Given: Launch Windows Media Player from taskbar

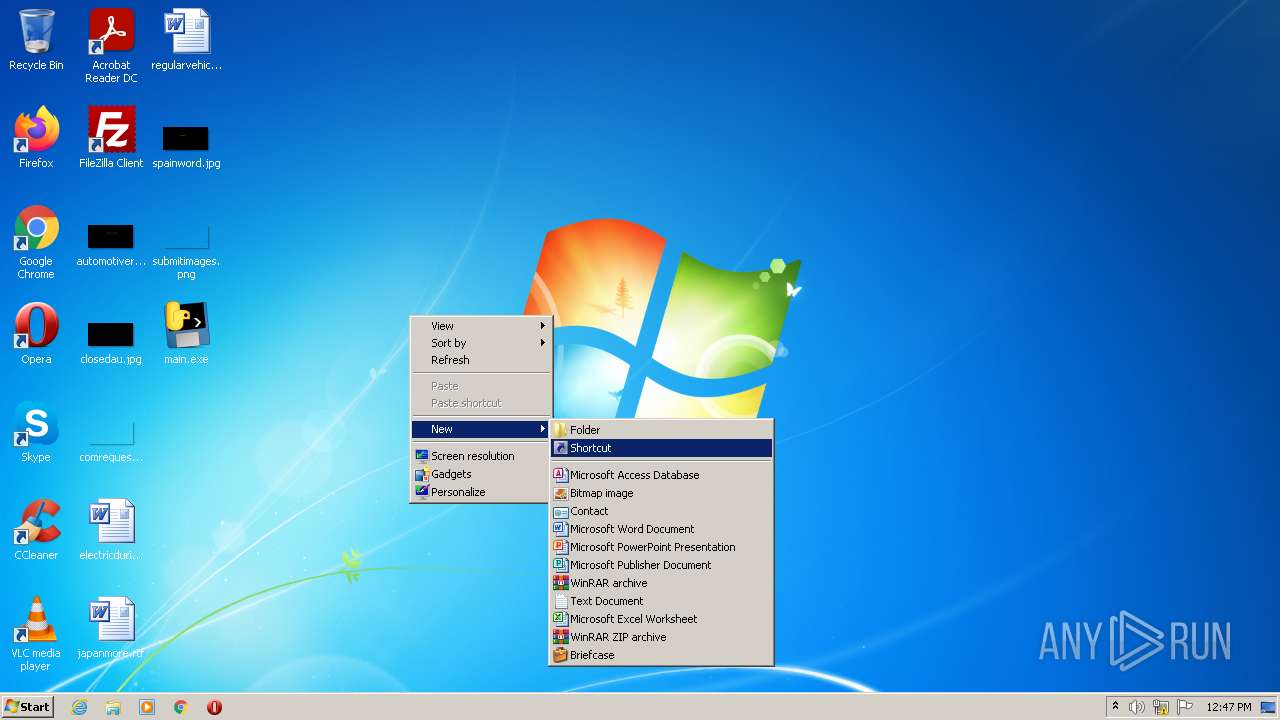Looking at the screenshot, I should pos(147,707).
